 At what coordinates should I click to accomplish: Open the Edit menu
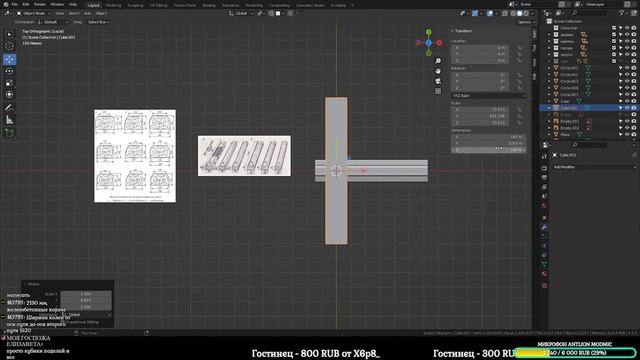coord(26,4)
